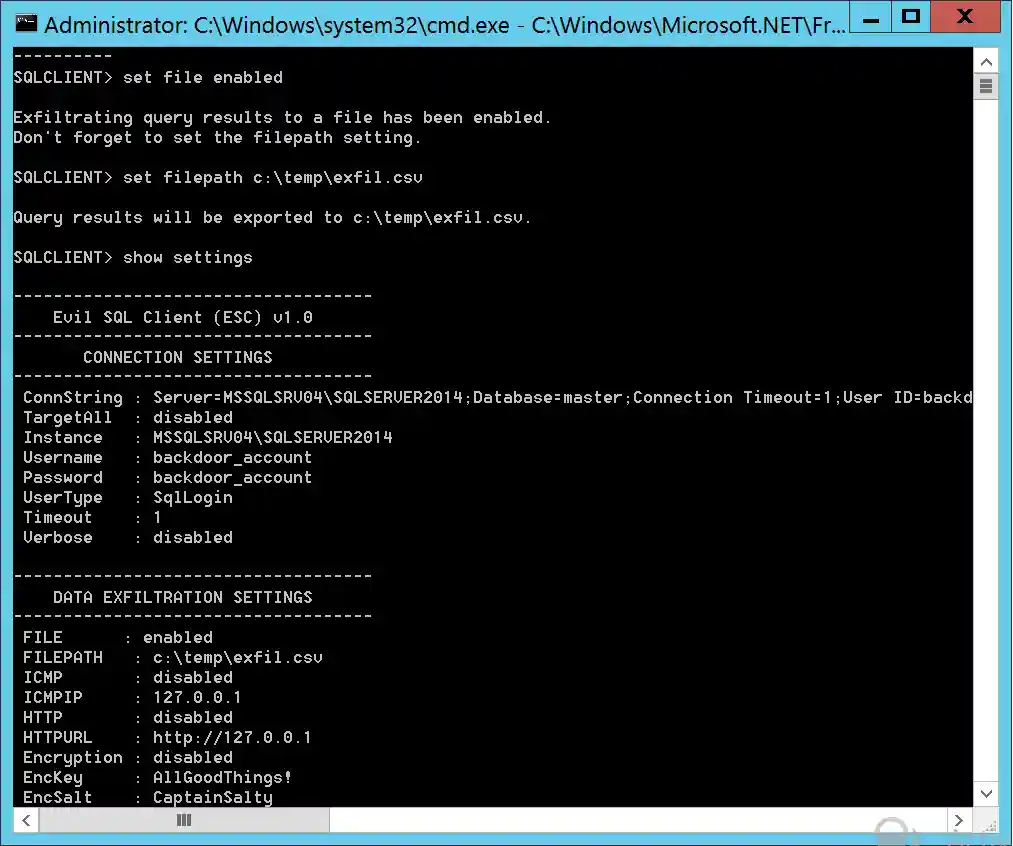Click the FILEPATH c:\temp\exfil.csv value
The width and height of the screenshot is (1013, 846).
238,658
